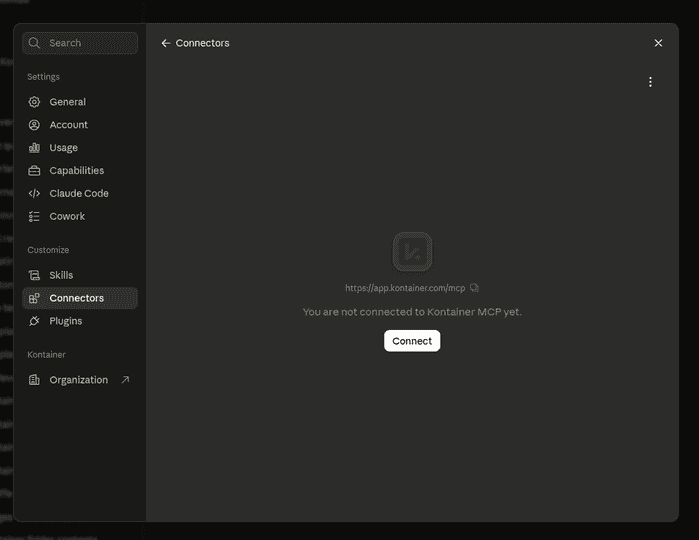The height and width of the screenshot is (540, 699).
Task: Open Account settings
Action: click(80, 125)
